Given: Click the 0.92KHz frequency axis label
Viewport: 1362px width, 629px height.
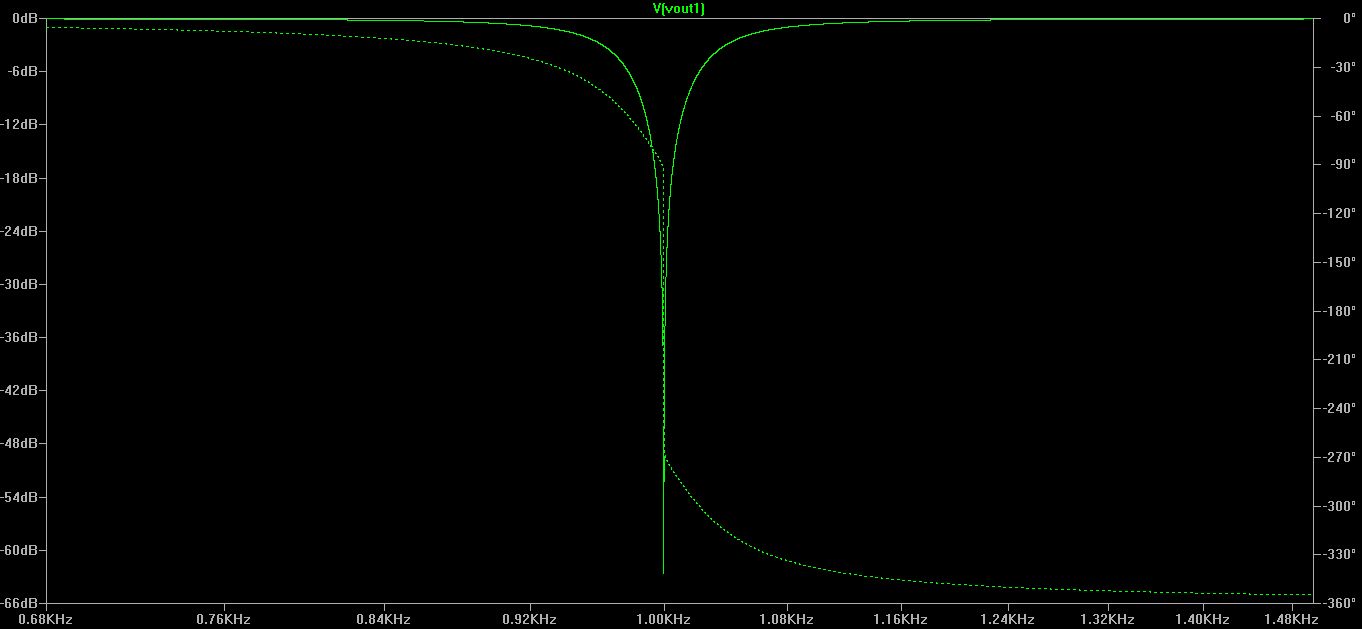Looking at the screenshot, I should tap(530, 620).
